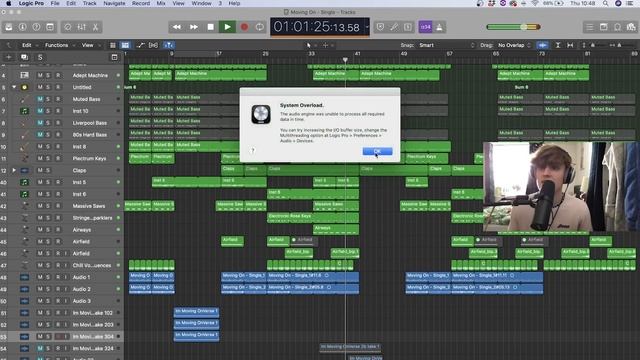The width and height of the screenshot is (640, 360).
Task: Toggle cycle mode button
Action: tap(260, 27)
